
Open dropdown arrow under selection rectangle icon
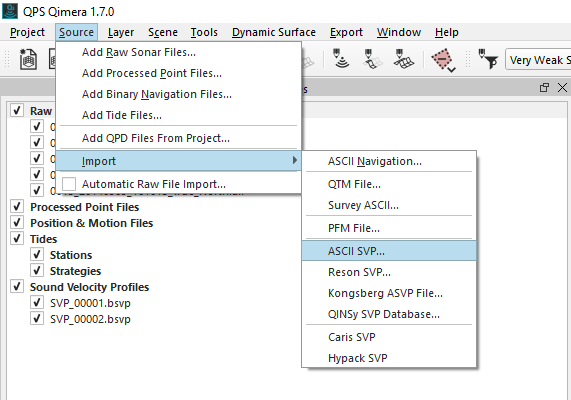point(452,70)
